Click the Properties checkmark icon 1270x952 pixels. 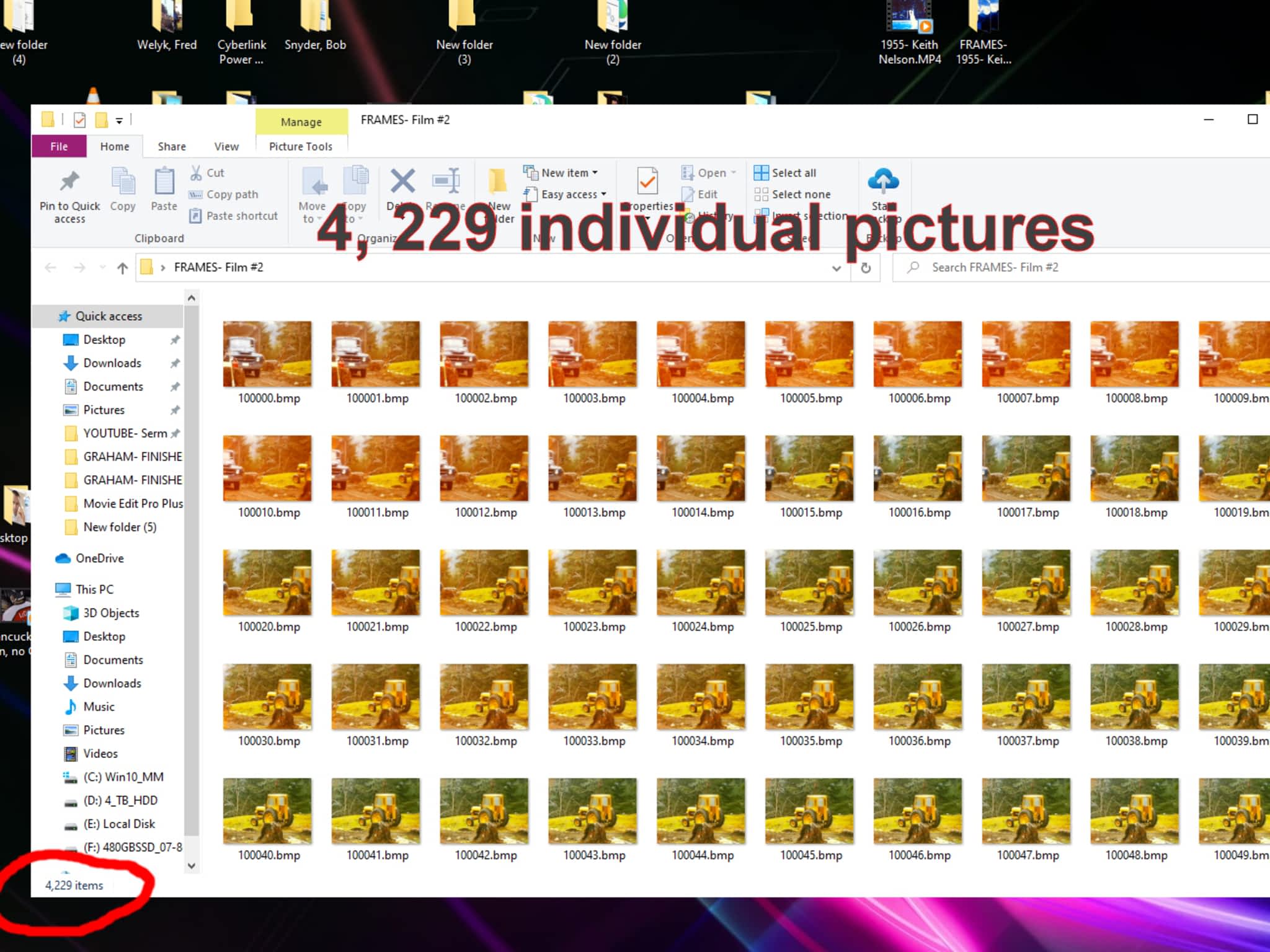pyautogui.click(x=647, y=182)
